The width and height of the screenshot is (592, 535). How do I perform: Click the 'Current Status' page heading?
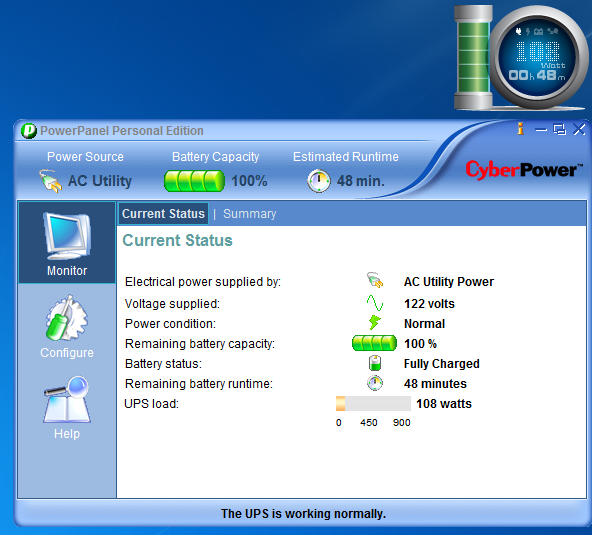(x=177, y=240)
